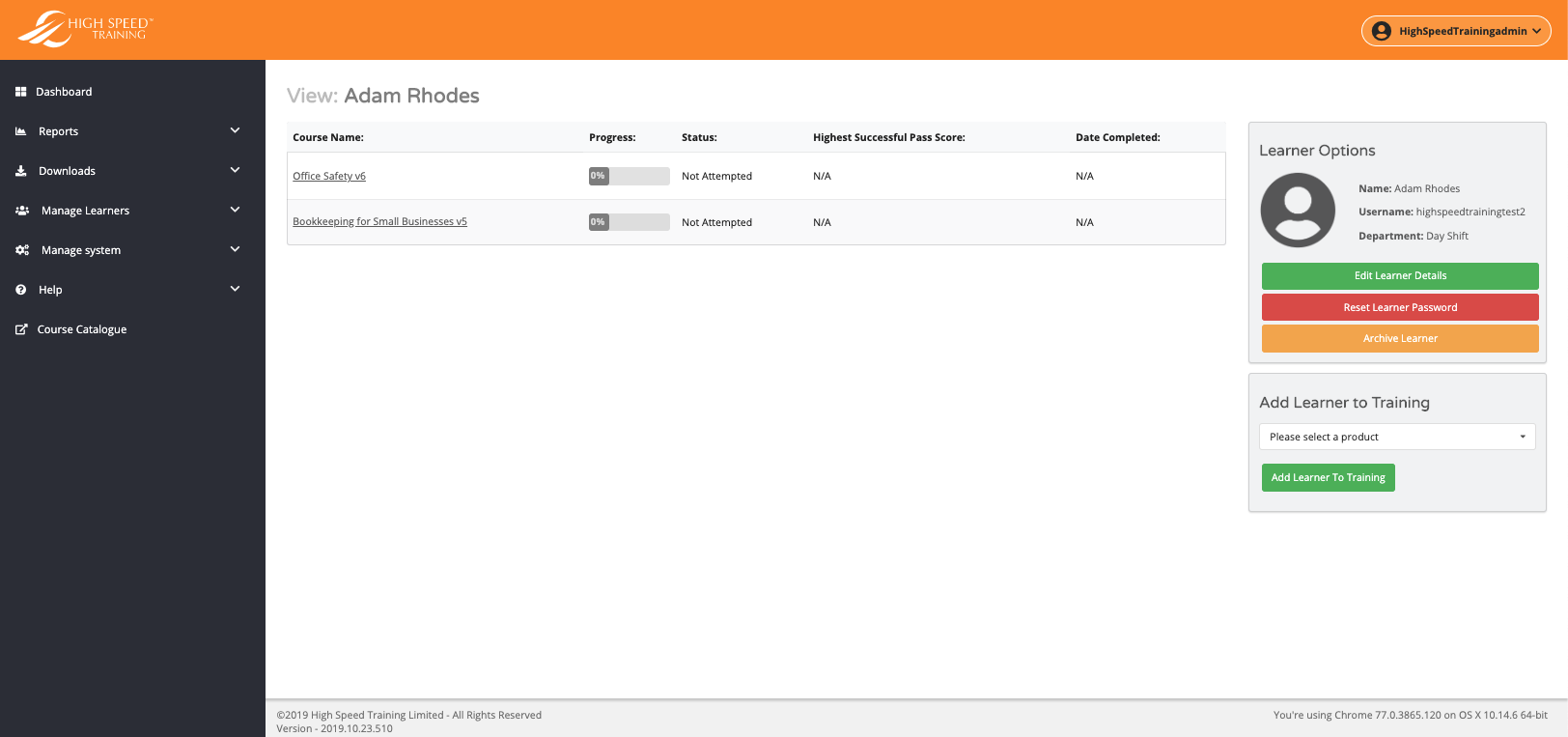Click the Reports chart icon
This screenshot has width=1568, height=737.
pos(21,131)
